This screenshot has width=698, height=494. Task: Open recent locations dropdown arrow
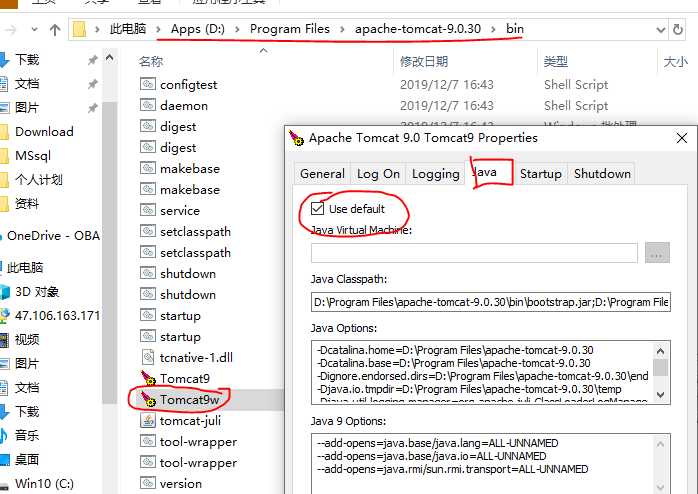coord(34,30)
